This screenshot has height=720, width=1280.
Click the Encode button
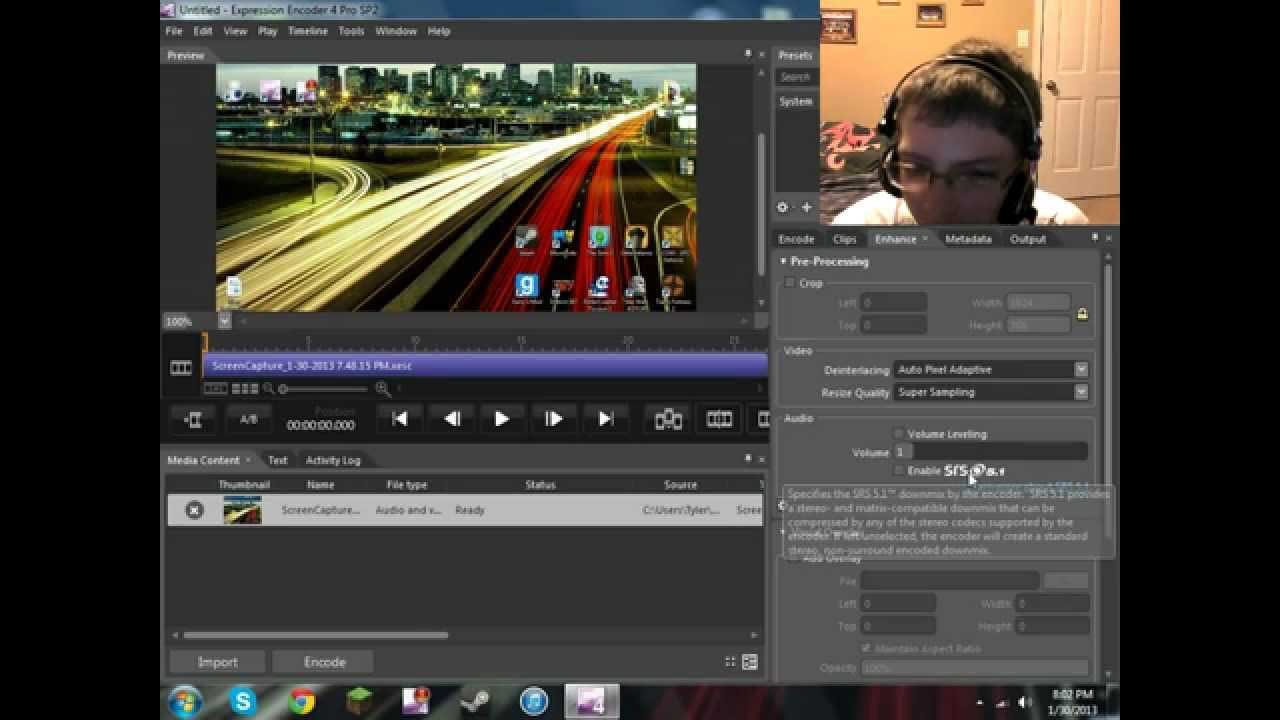point(325,662)
